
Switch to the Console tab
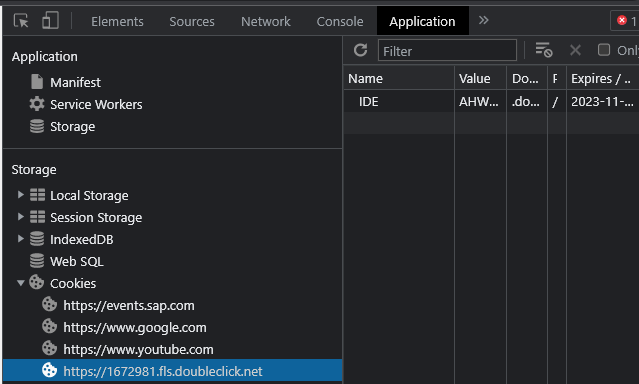pyautogui.click(x=340, y=21)
